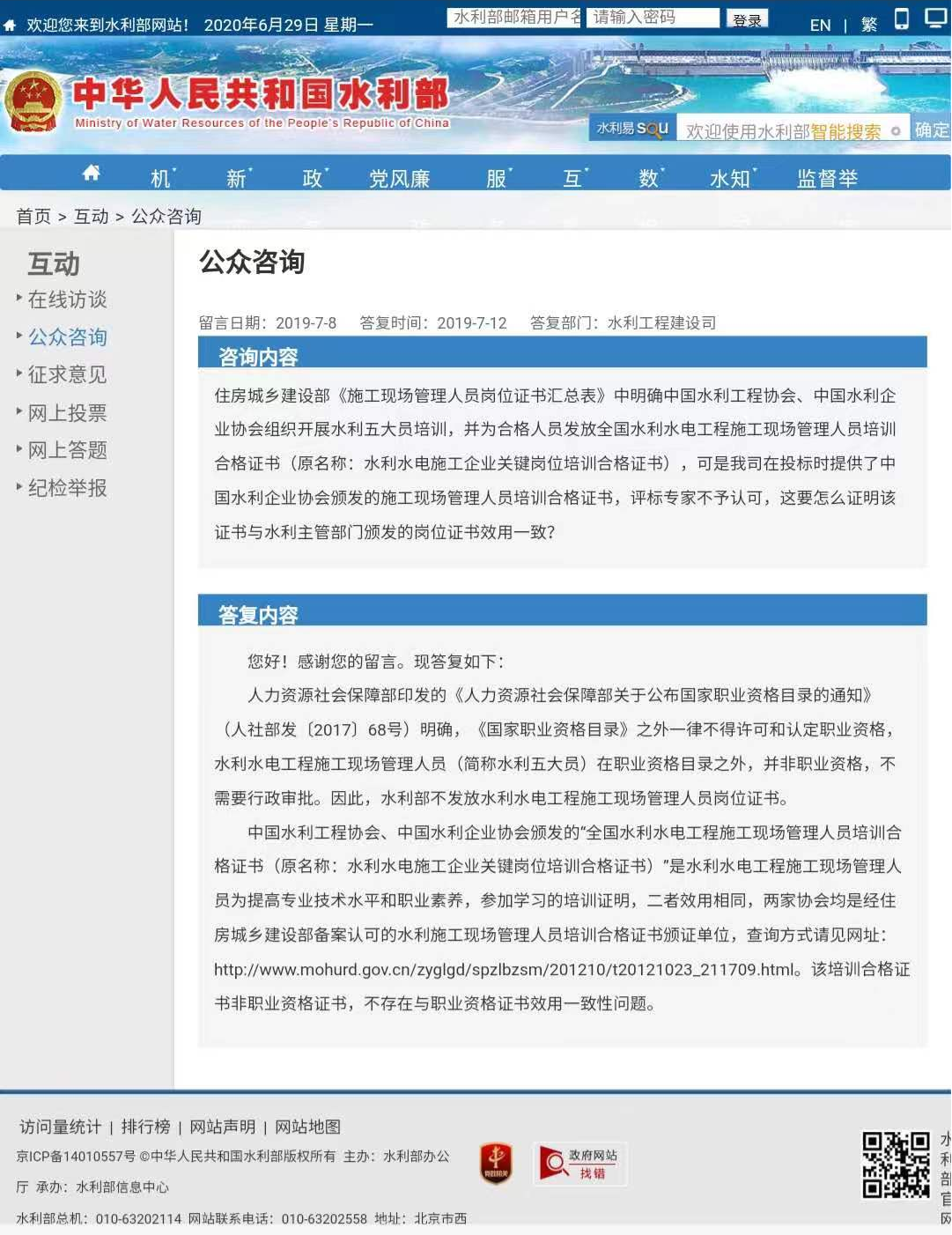Select 网上投票 in the sidebar

(69, 412)
